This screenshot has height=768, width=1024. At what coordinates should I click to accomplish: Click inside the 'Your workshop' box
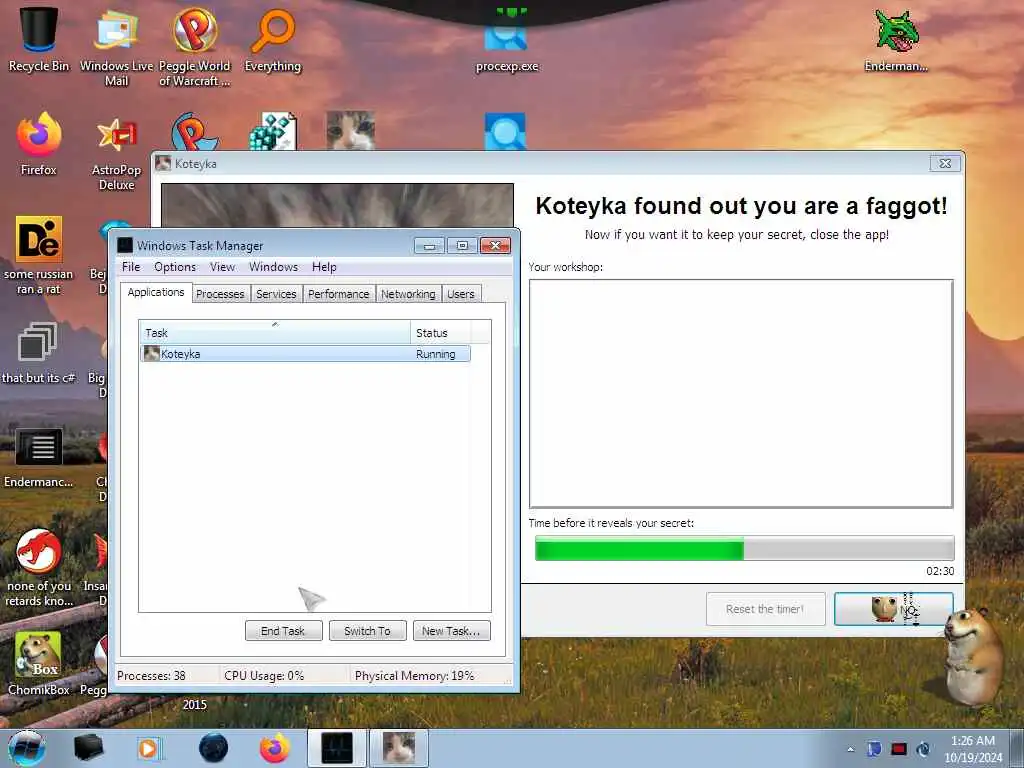(x=741, y=393)
